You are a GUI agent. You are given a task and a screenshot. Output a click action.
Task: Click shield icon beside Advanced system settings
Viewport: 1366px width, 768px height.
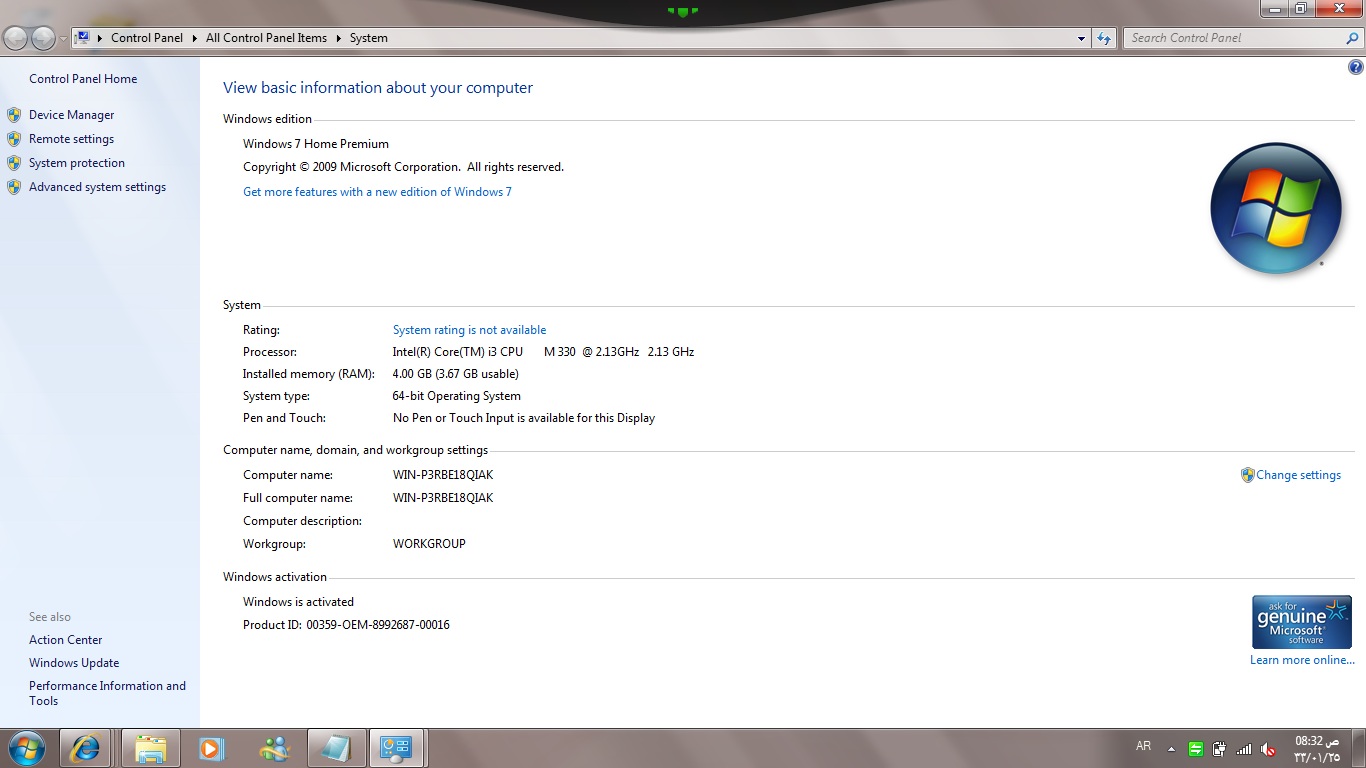pos(14,187)
